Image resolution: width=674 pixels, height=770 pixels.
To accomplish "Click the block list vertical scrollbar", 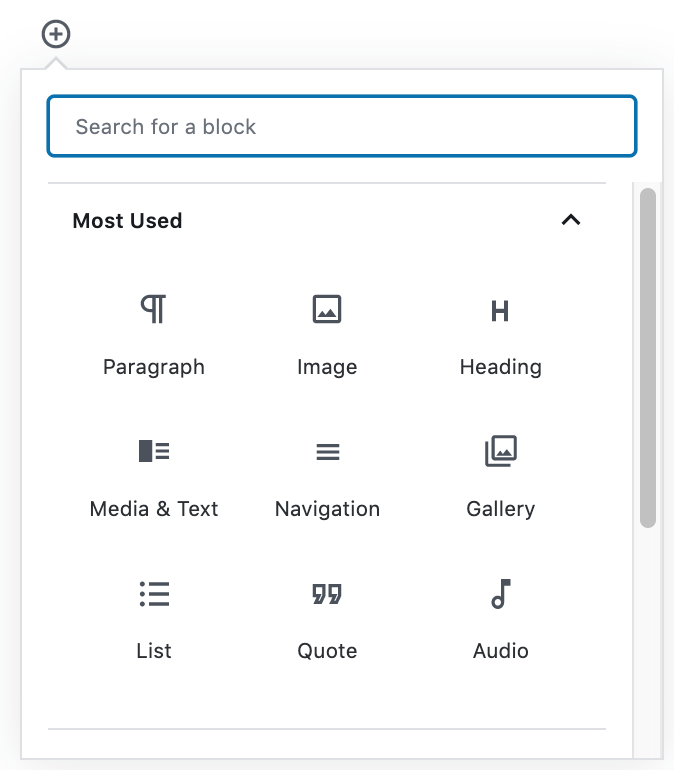I will (648, 357).
